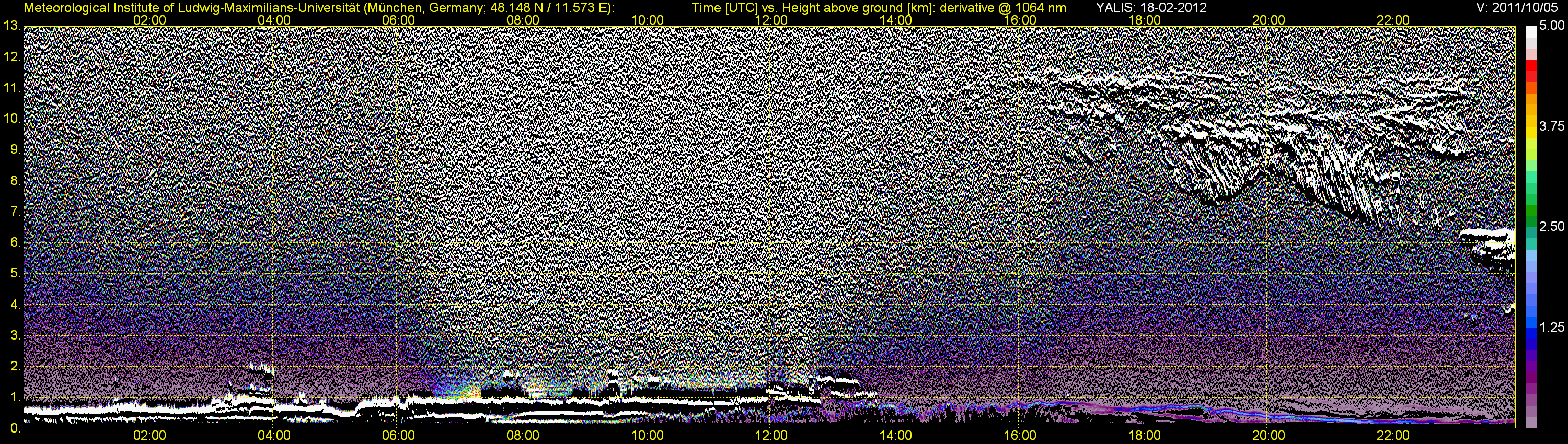
Task: Click the 10:00 label on the lower time axis
Action: coord(647,436)
